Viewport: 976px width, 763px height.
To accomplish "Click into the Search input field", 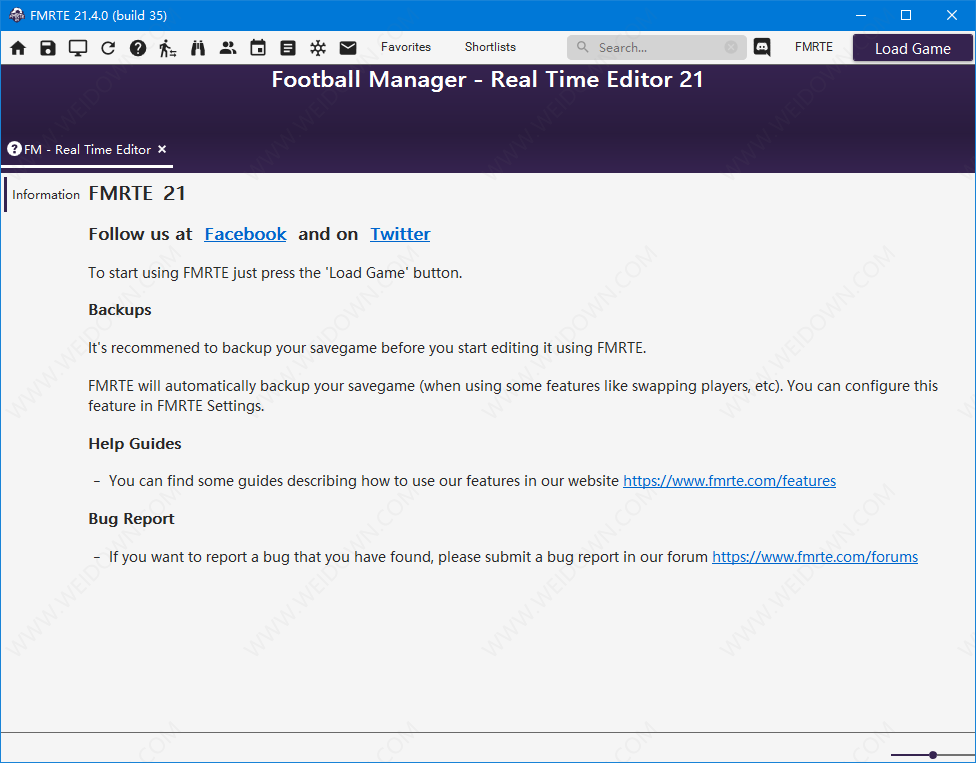I will coord(657,47).
